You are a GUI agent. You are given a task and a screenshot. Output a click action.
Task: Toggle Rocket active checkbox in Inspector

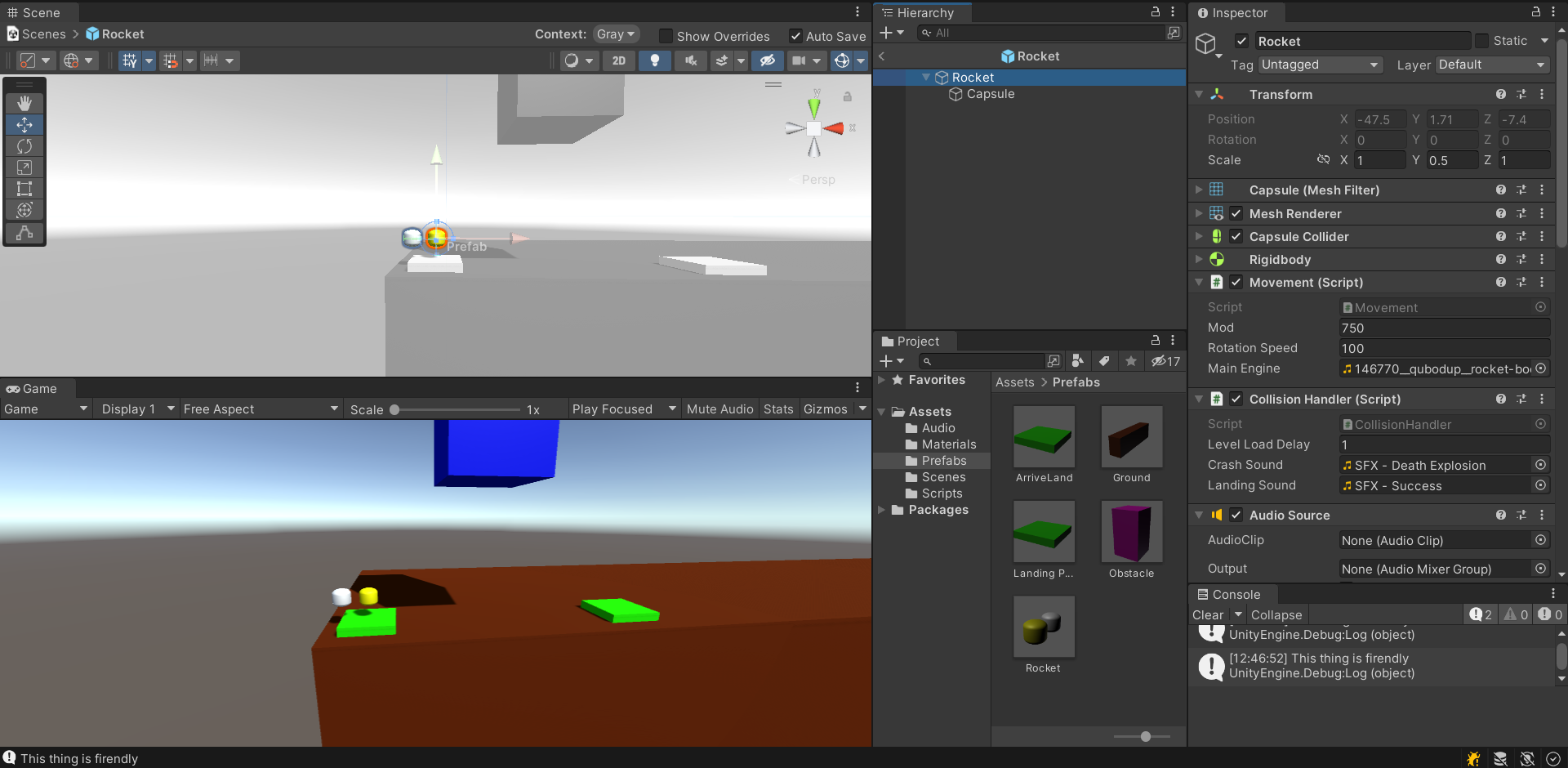(1241, 41)
